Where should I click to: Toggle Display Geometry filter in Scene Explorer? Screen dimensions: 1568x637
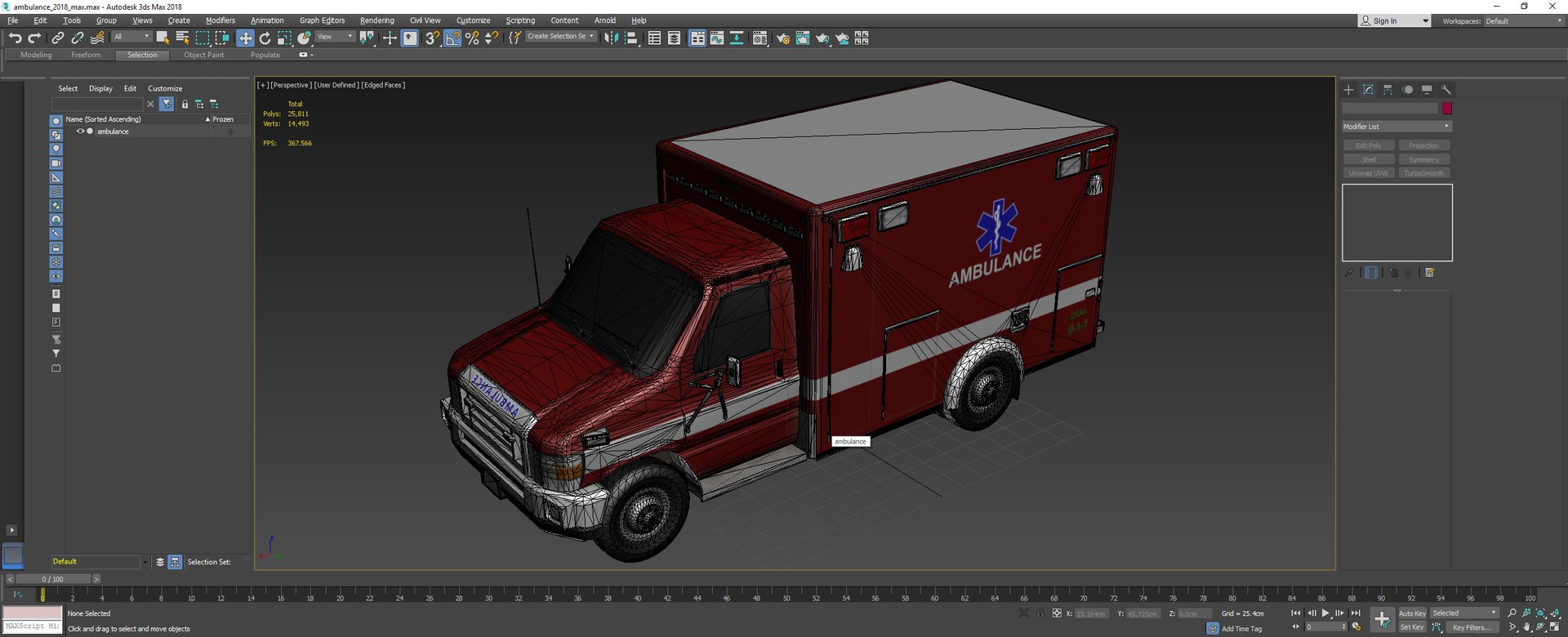[56, 121]
